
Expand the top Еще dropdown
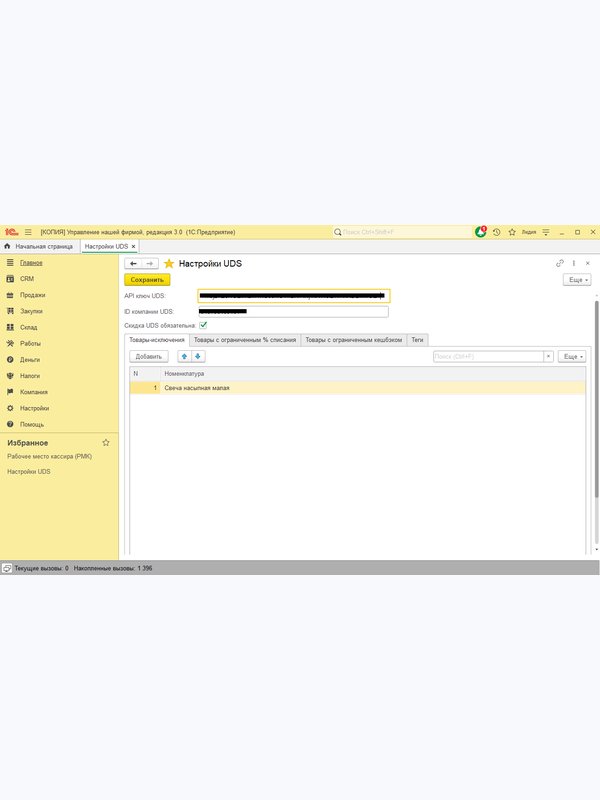pyautogui.click(x=577, y=280)
